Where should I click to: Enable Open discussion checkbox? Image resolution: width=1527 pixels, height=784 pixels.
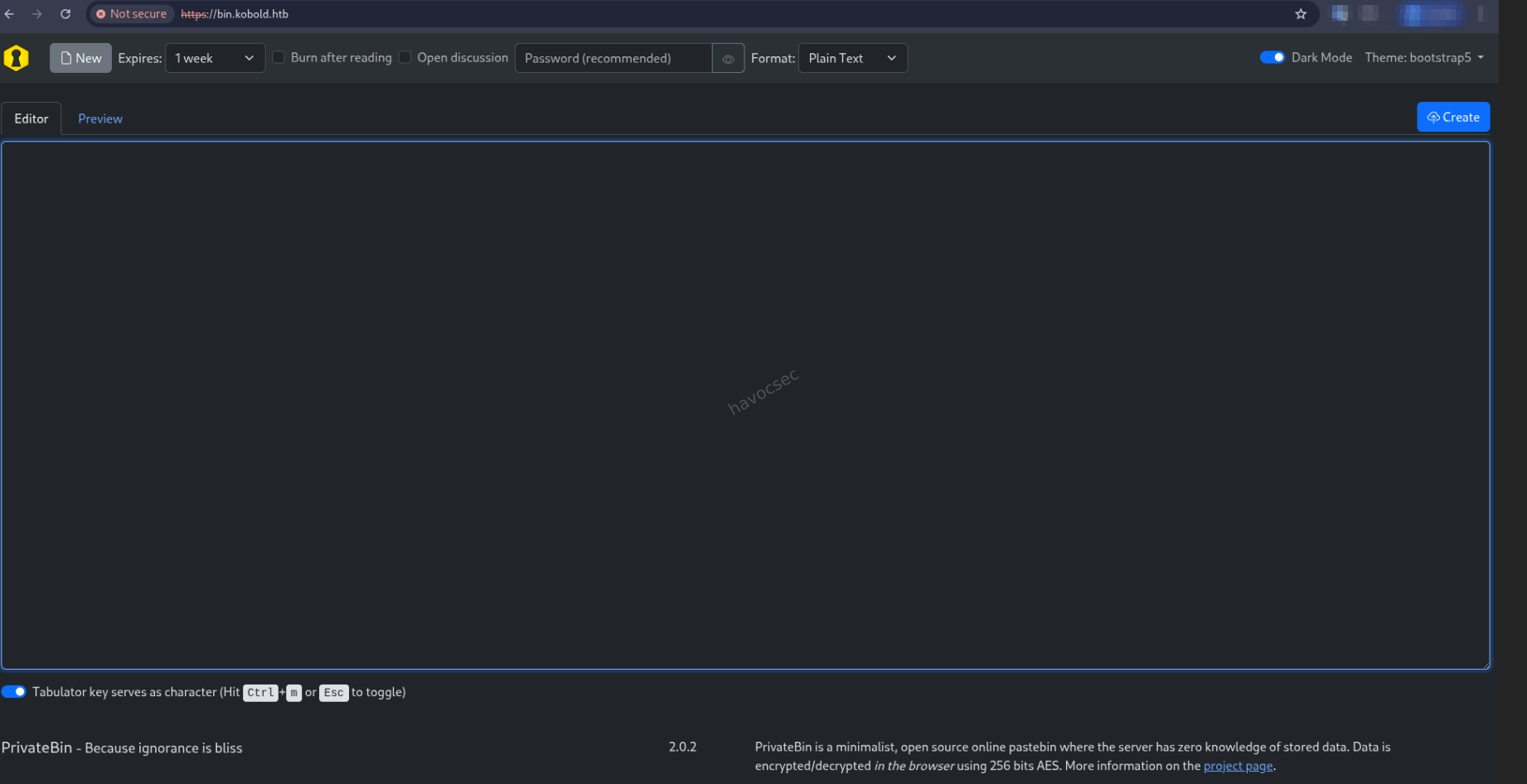pos(405,57)
